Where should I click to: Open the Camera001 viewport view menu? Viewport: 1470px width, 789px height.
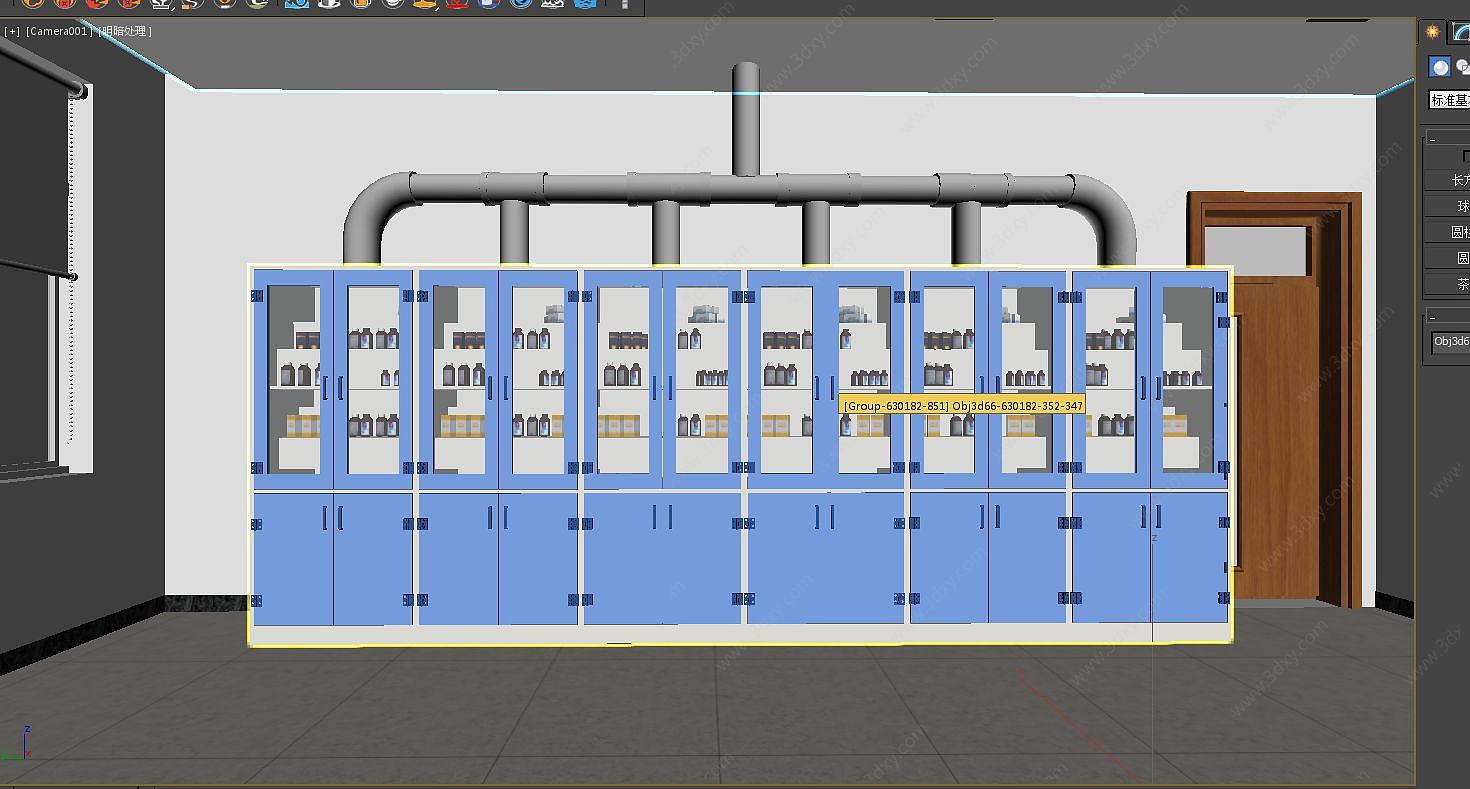click(x=59, y=31)
